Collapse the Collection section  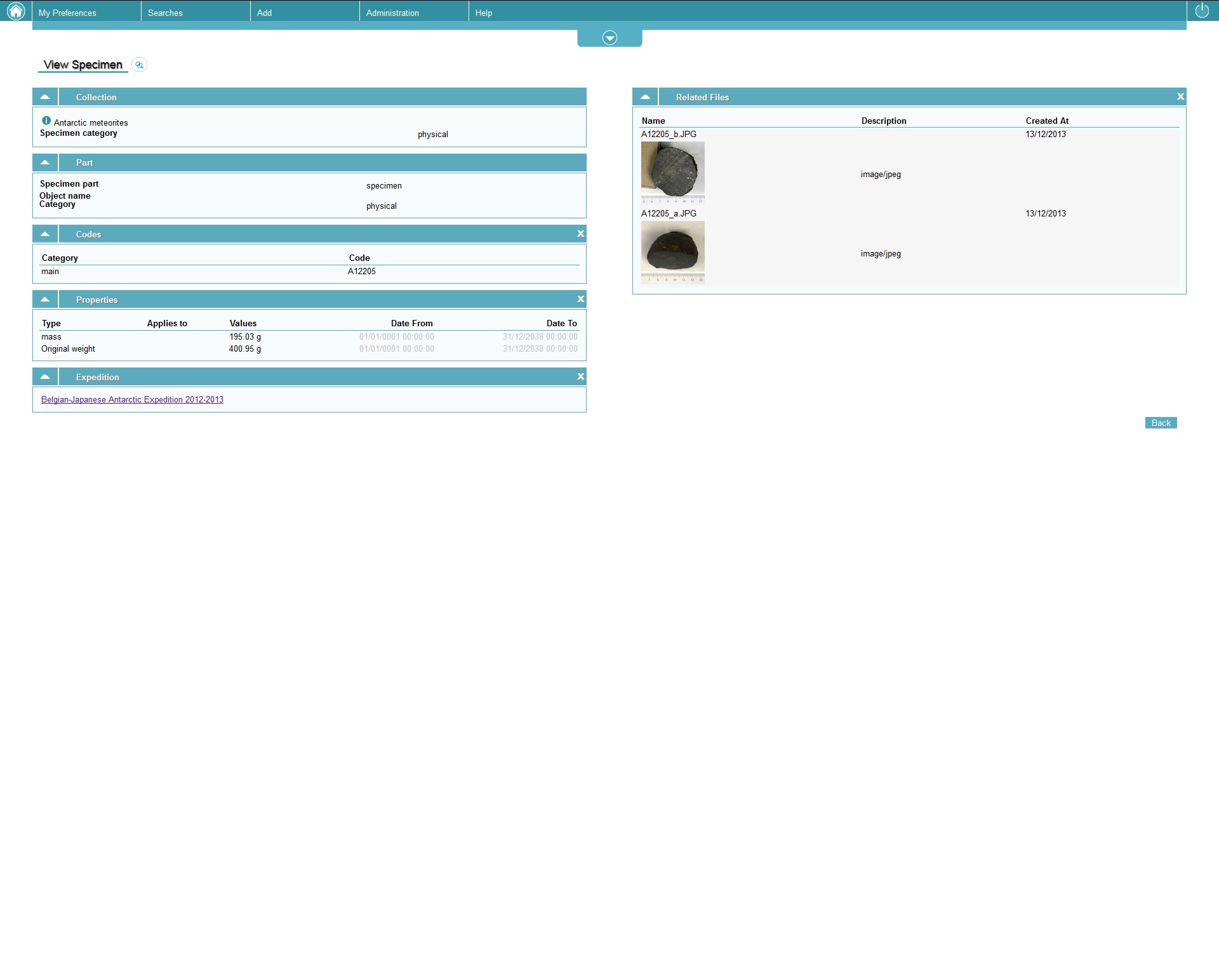point(45,97)
